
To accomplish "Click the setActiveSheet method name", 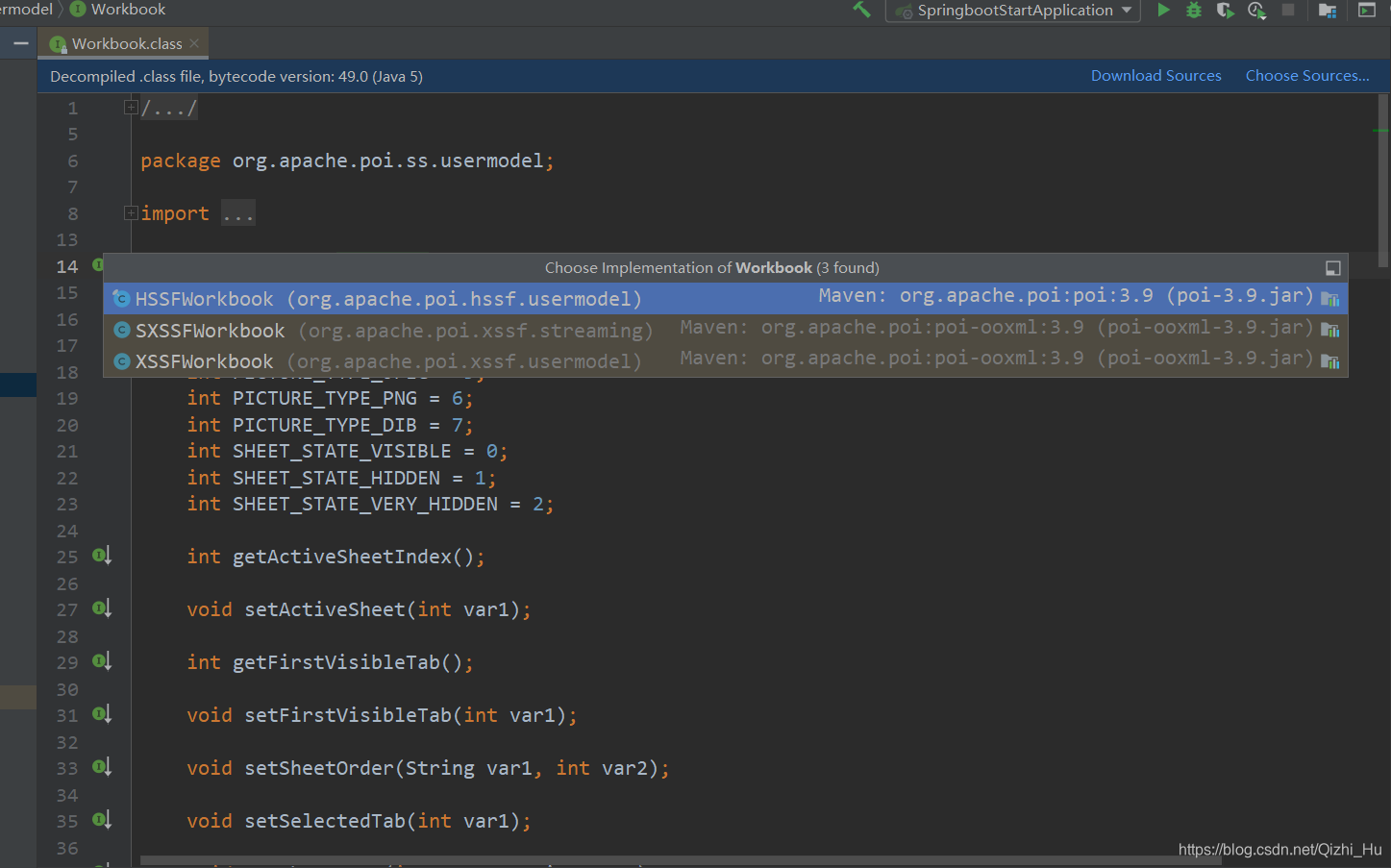I will pos(325,609).
